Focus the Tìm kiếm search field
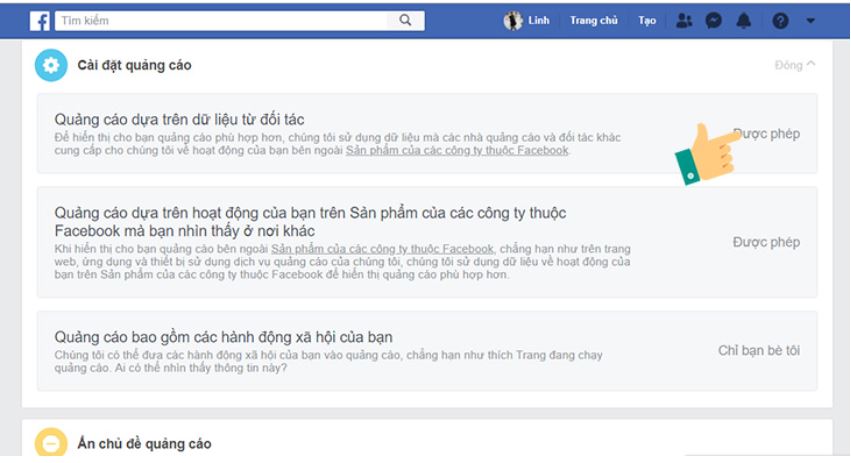 pyautogui.click(x=221, y=21)
